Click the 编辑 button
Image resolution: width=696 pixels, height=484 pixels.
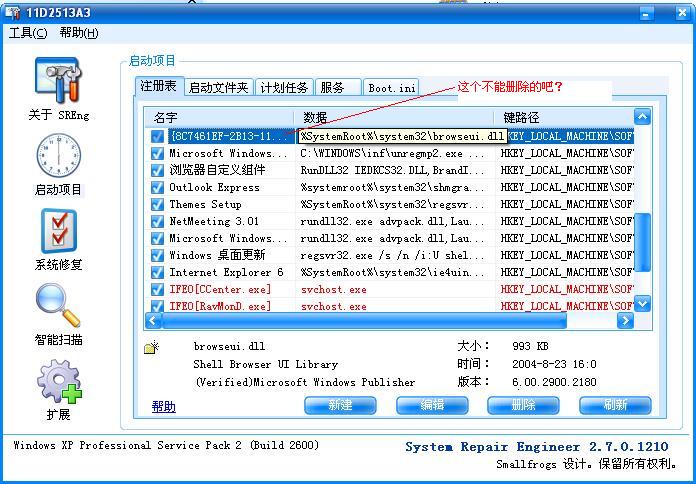[432, 405]
